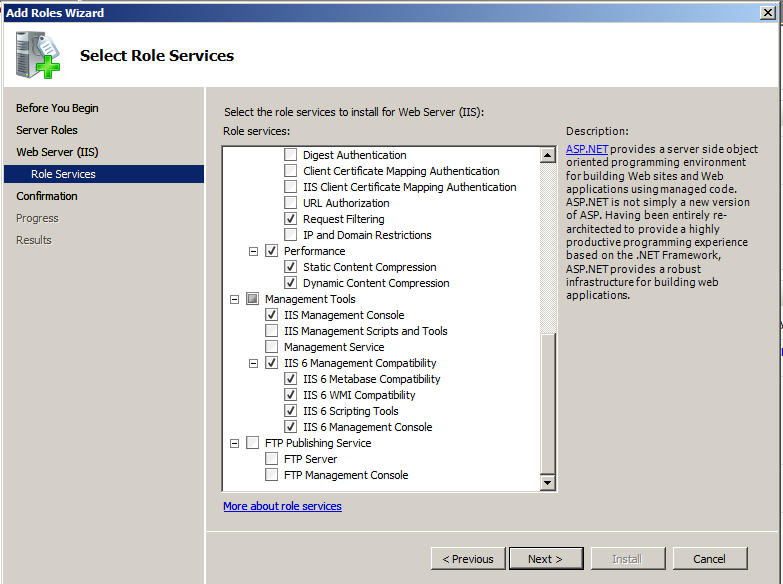The image size is (783, 584).
Task: Go to Server Roles step
Action: tap(46, 130)
